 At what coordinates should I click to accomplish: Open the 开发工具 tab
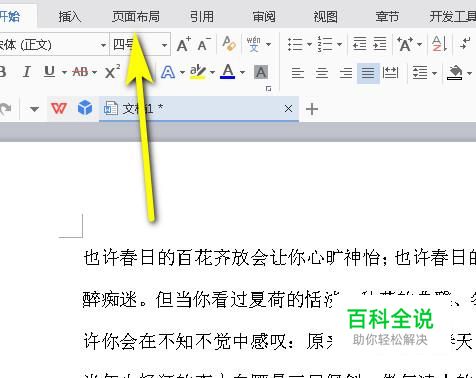click(x=453, y=16)
